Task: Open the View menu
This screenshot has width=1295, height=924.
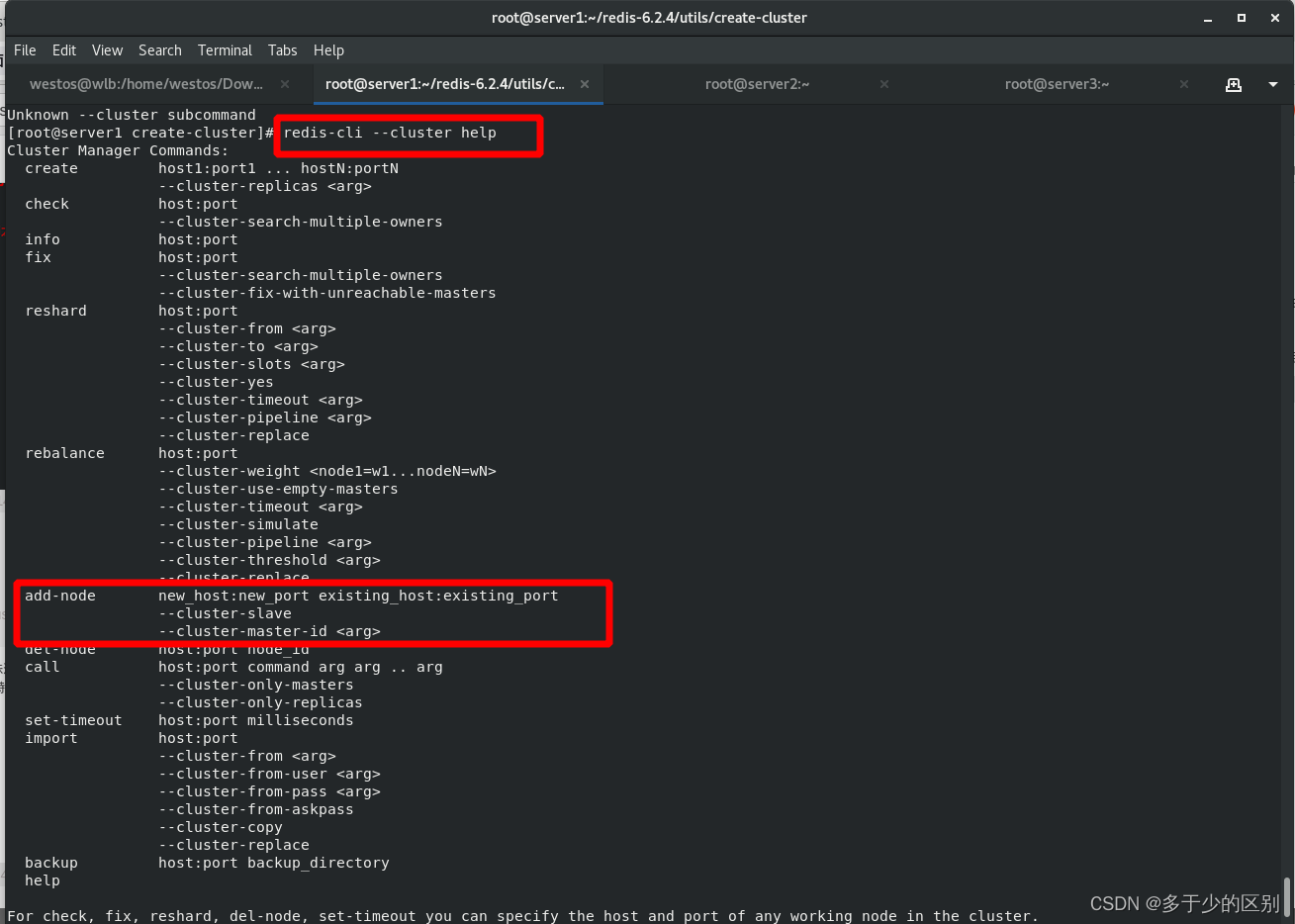Action: click(107, 50)
